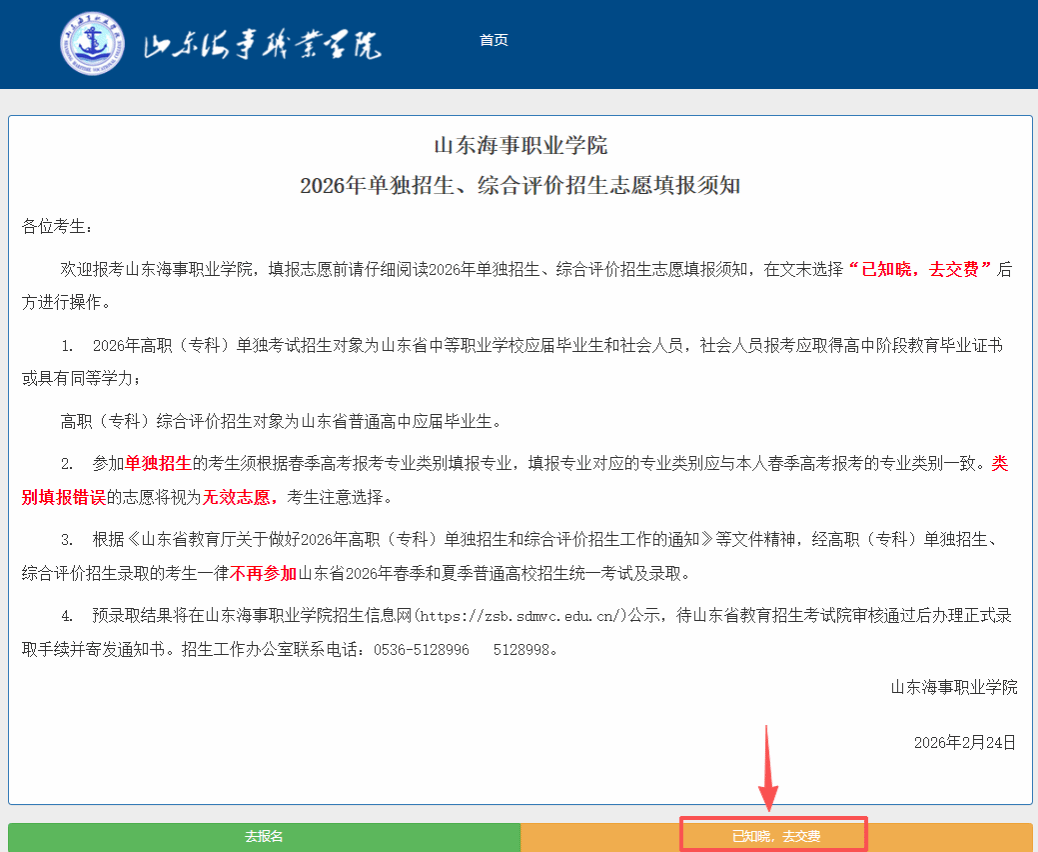1038x852 pixels.
Task: Click the date 2026年2月24日
Action: [964, 742]
